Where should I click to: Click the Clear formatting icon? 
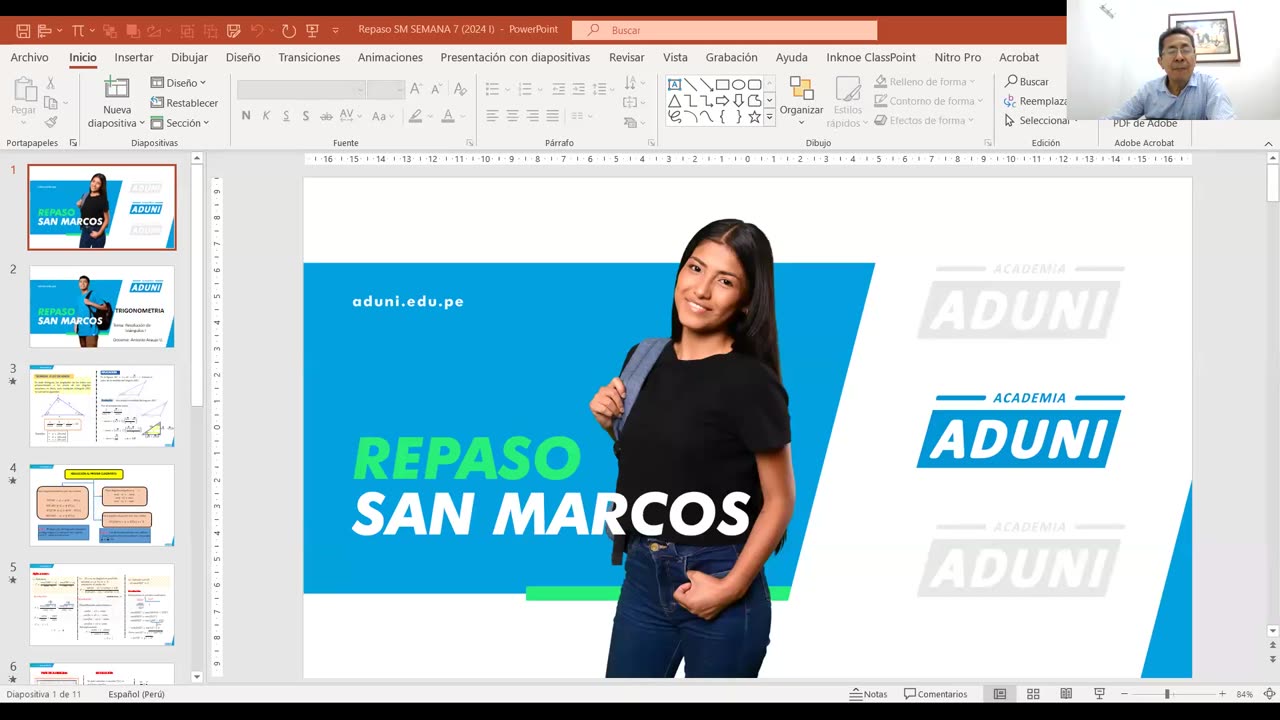click(460, 89)
